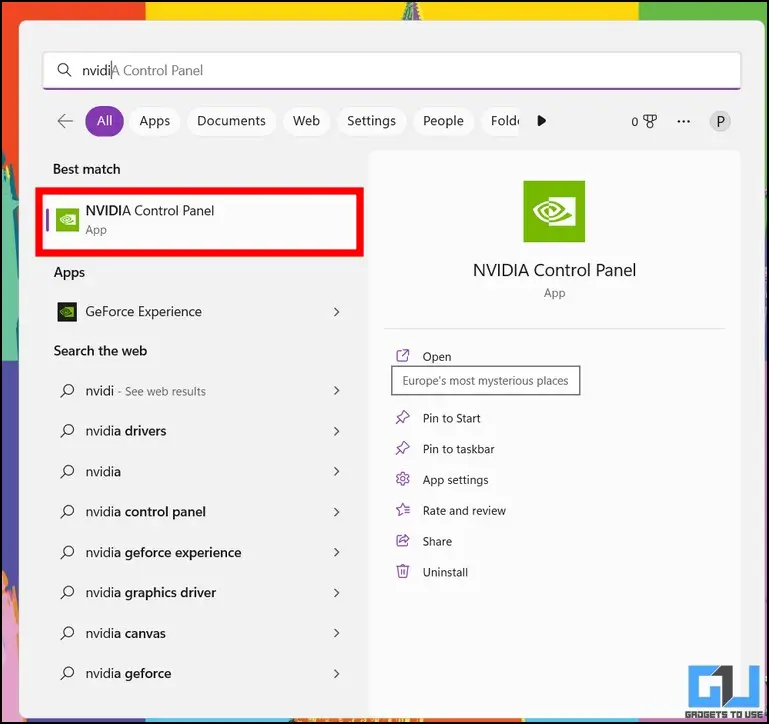Click 'nvidia canvas' suggestion text
This screenshot has width=769, height=724.
click(x=125, y=633)
